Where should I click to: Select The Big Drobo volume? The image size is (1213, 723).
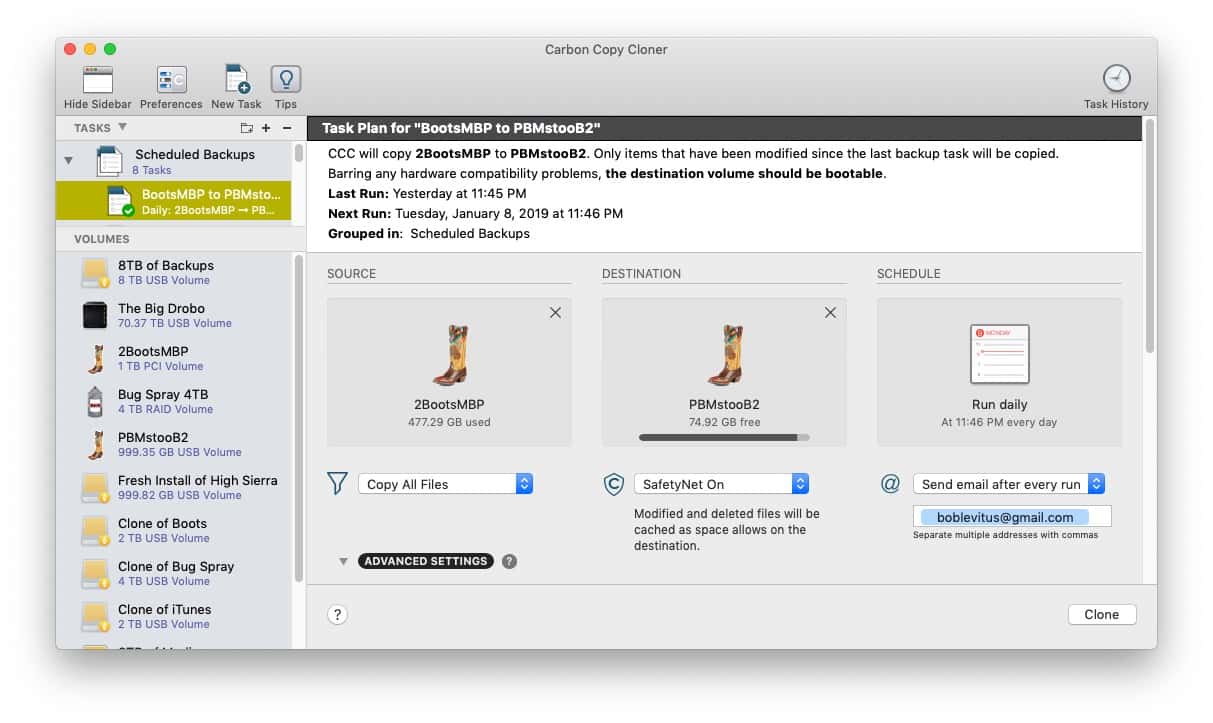pos(161,315)
